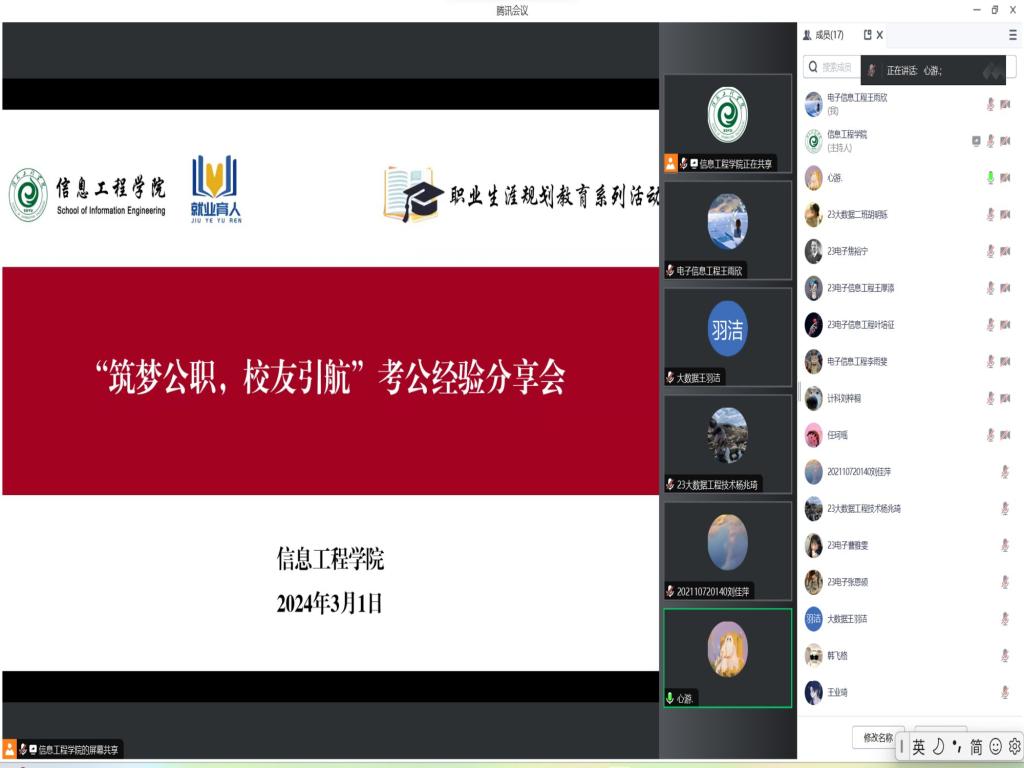This screenshot has width=1024, height=768.
Task: Open the IME settings gear
Action: [1014, 747]
